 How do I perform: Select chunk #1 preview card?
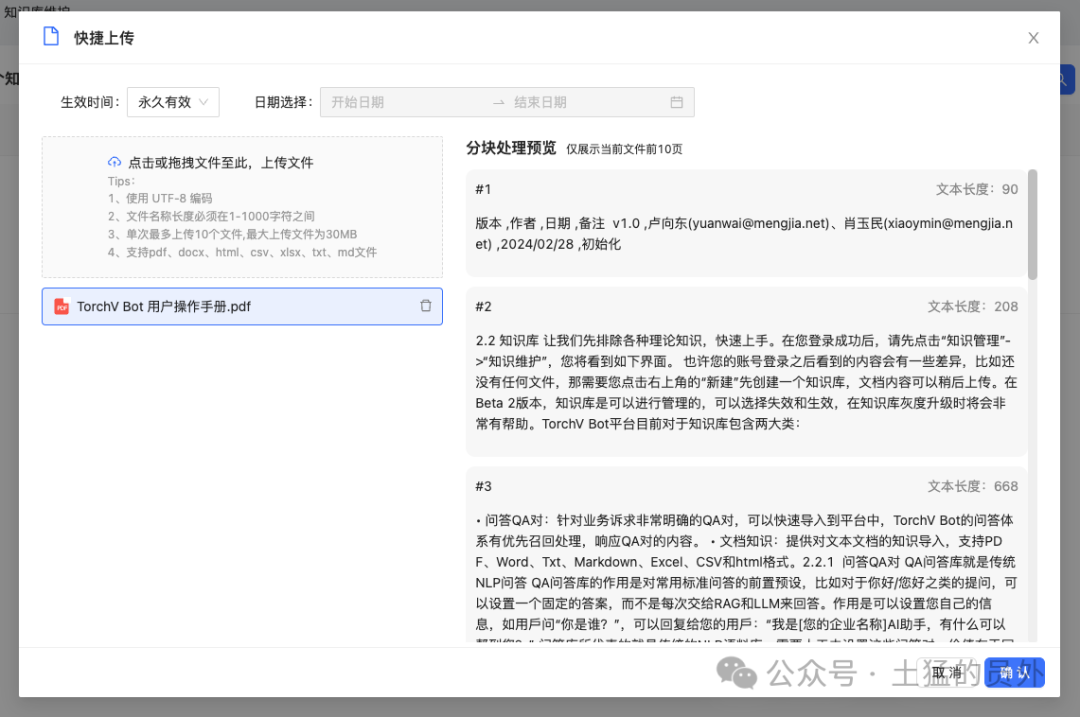coord(747,222)
